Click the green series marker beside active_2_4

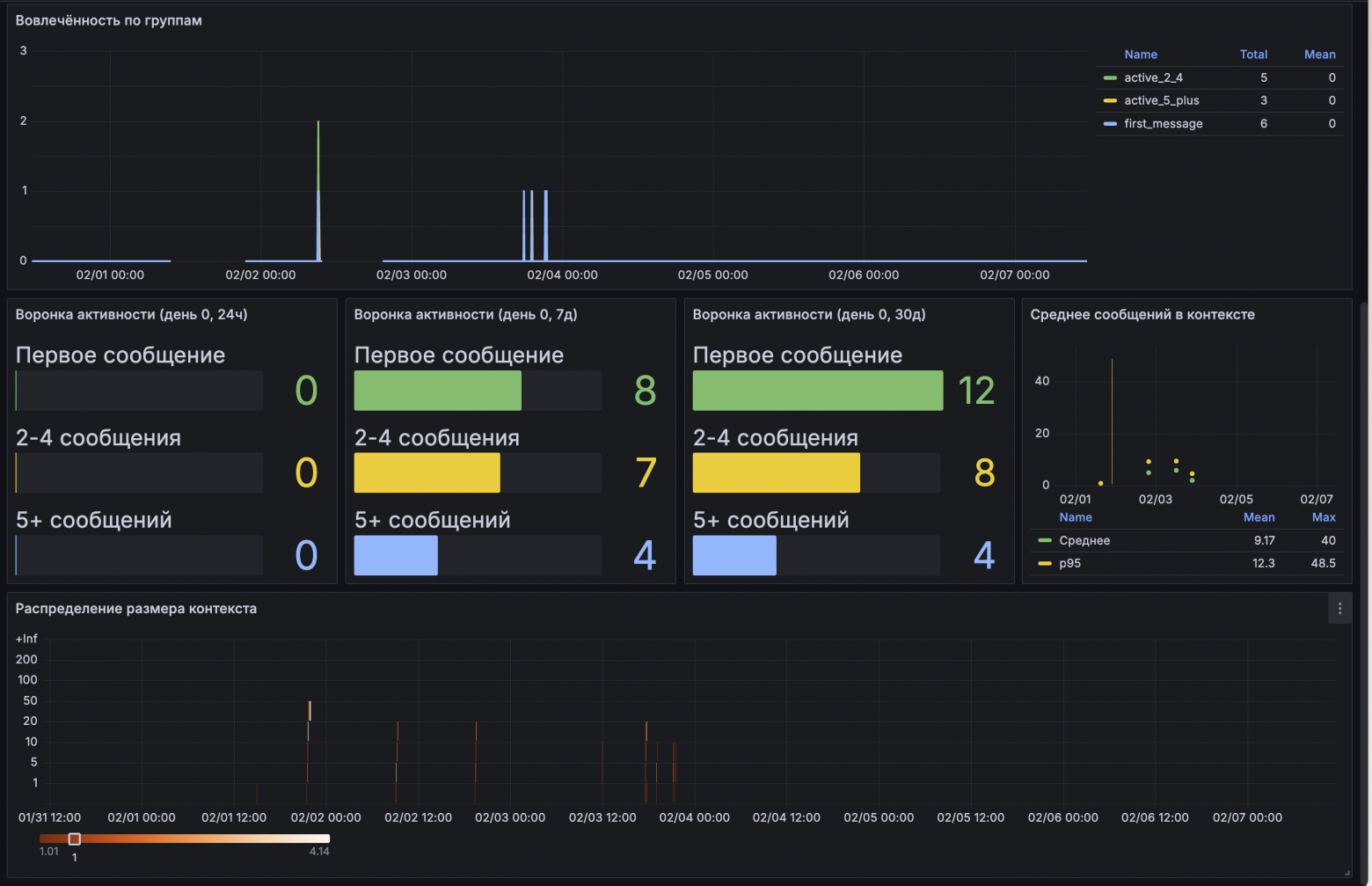[1112, 77]
